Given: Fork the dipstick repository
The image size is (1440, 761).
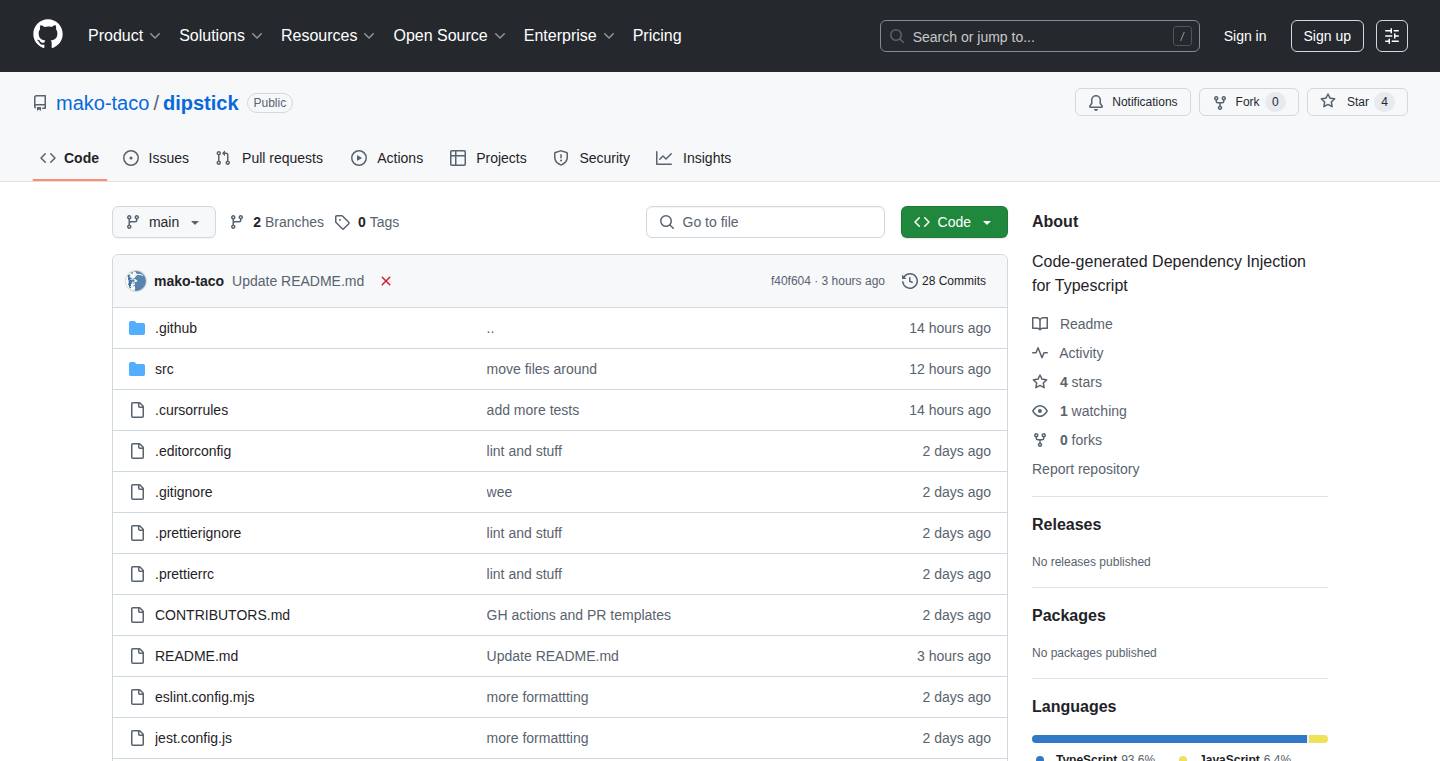Looking at the screenshot, I should tap(1249, 102).
